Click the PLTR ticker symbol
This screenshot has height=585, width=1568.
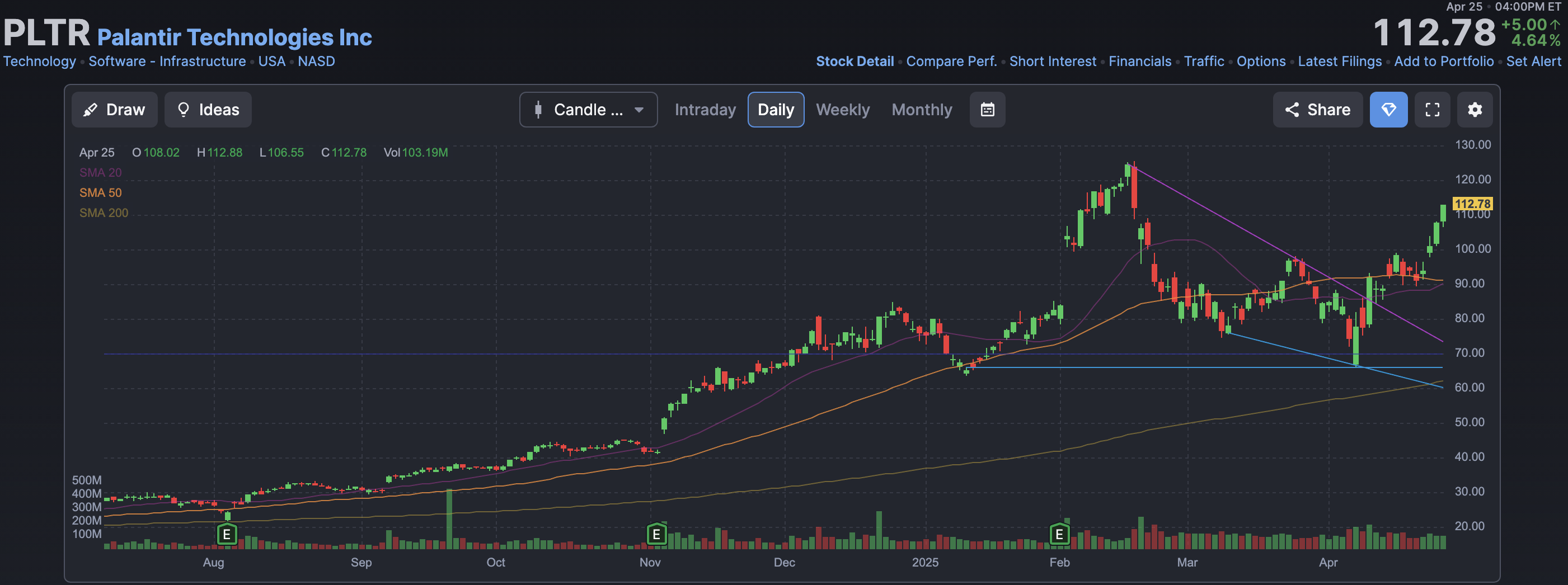pyautogui.click(x=46, y=33)
